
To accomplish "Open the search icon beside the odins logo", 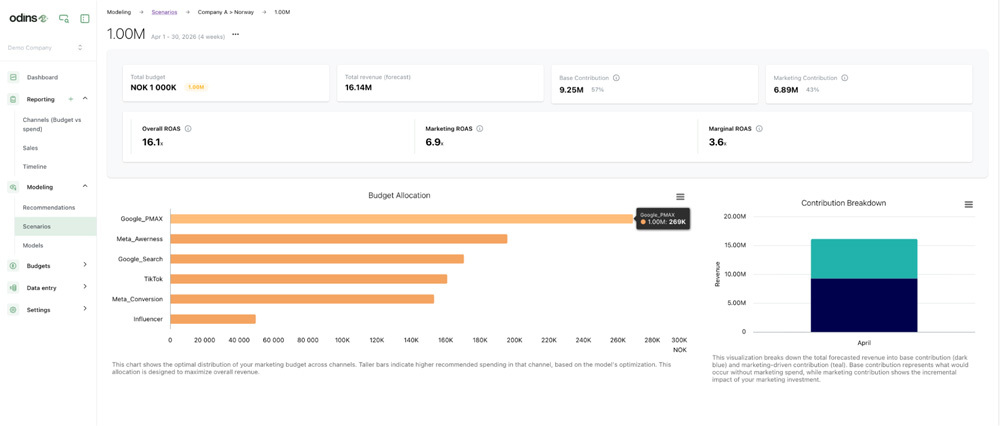I will (x=64, y=18).
